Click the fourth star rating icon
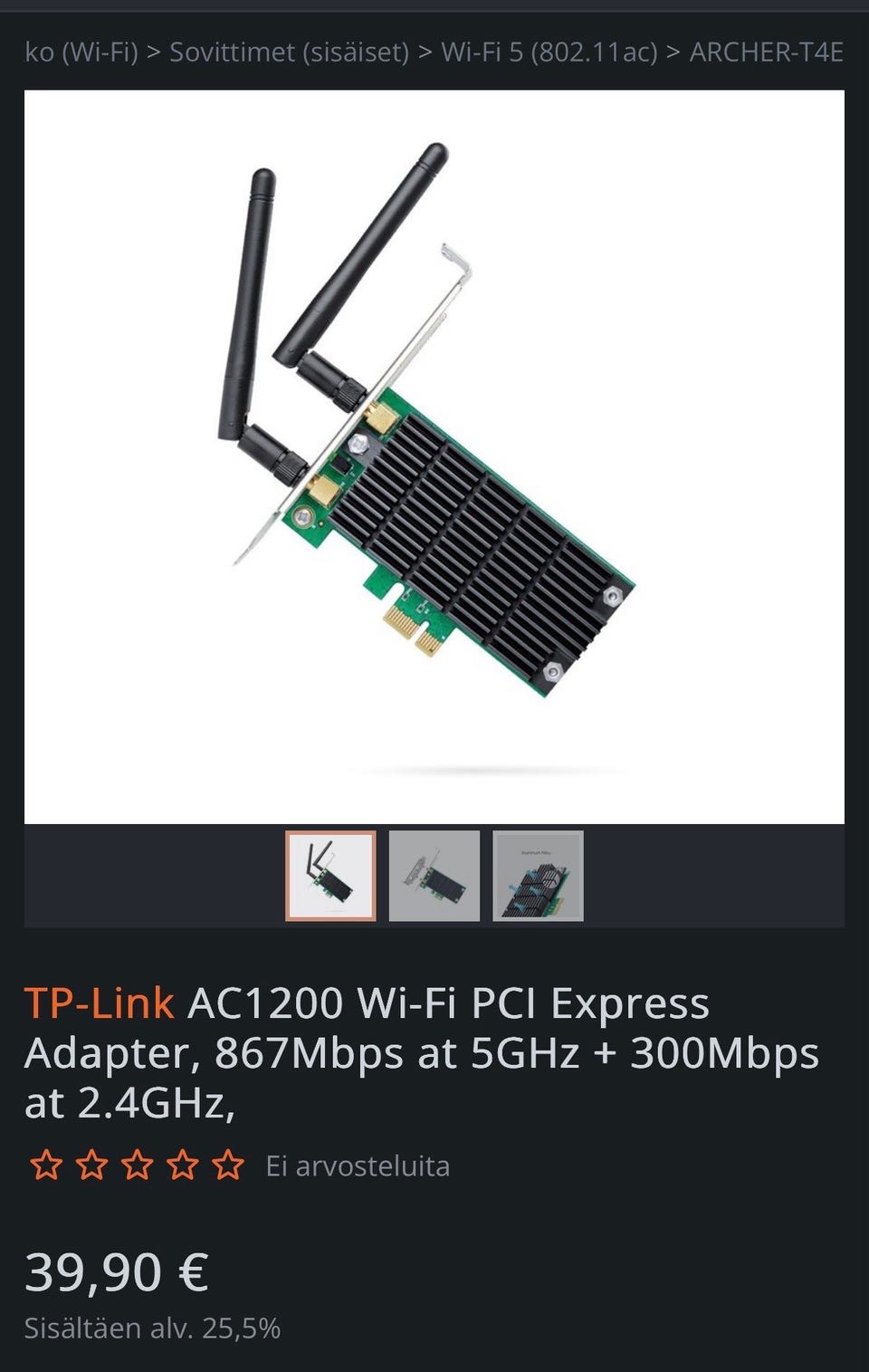869x1372 pixels. click(182, 1165)
